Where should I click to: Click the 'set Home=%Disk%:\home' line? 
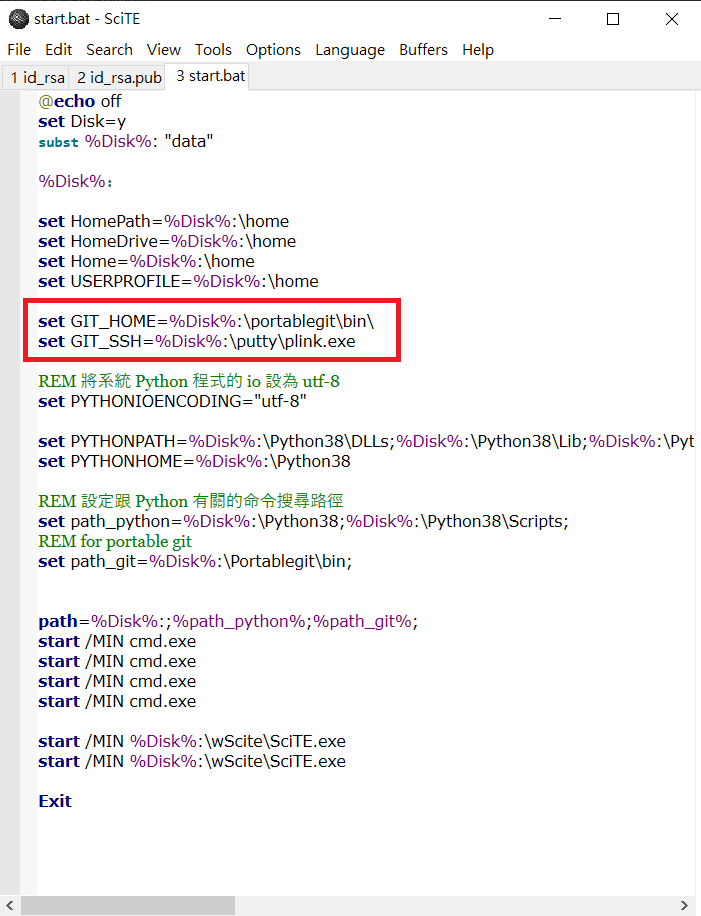point(147,261)
